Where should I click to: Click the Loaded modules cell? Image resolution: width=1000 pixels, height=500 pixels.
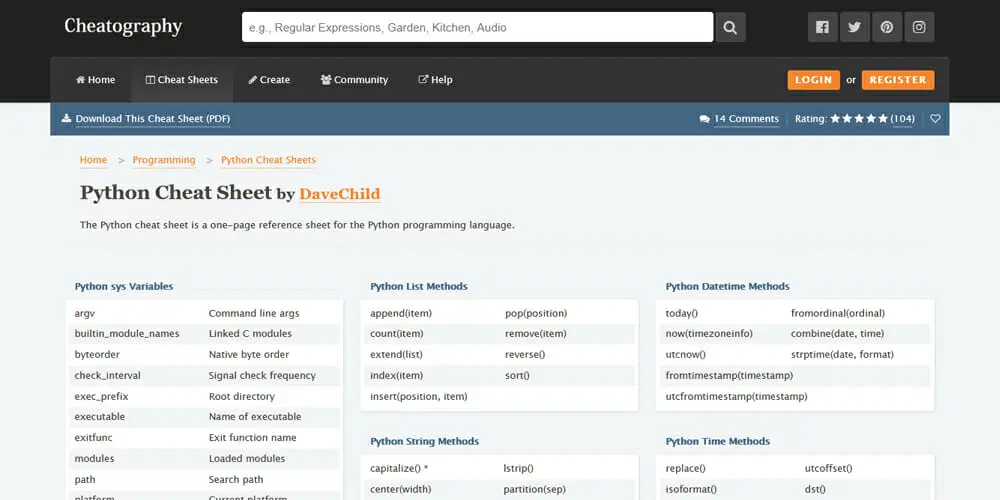247,459
